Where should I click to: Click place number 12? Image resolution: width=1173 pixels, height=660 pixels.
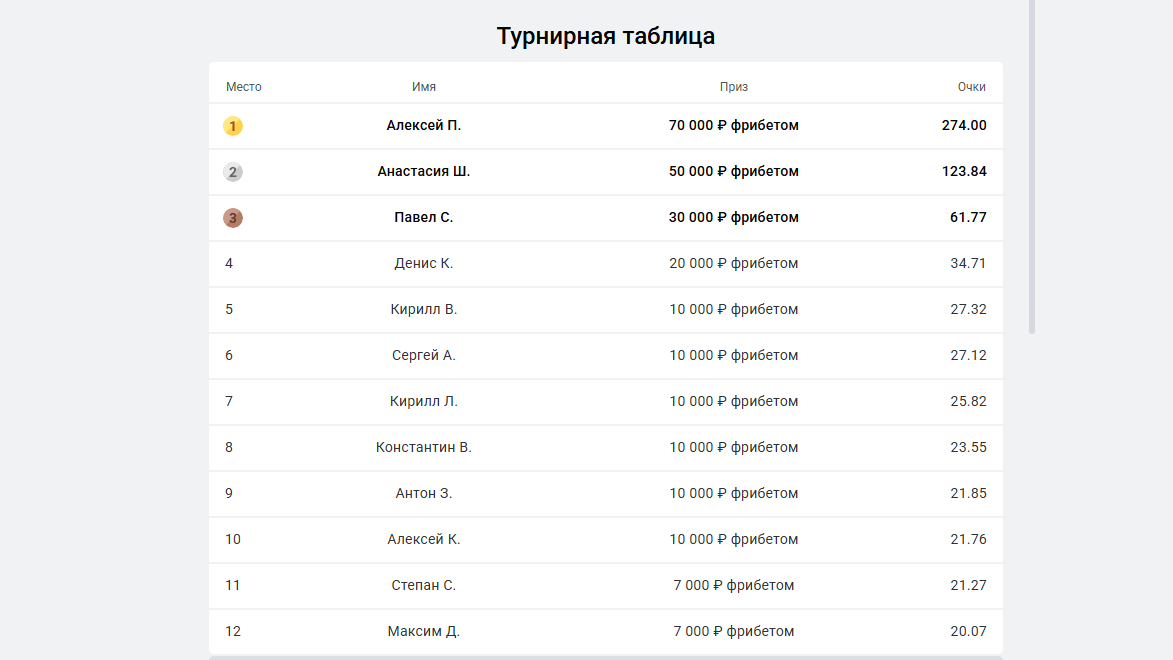[x=233, y=632]
